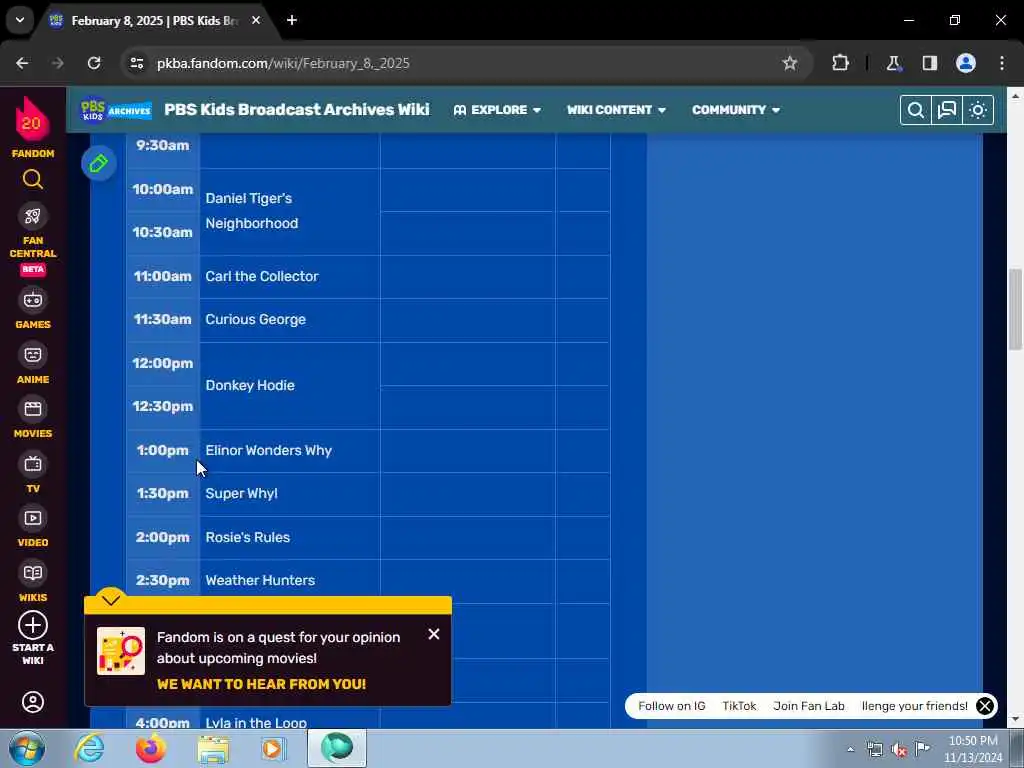Open user profile icon in sidebar

click(x=33, y=702)
